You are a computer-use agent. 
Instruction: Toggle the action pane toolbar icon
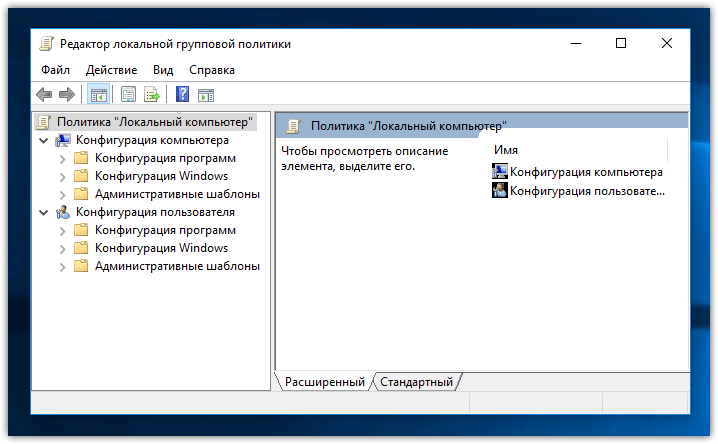206,95
